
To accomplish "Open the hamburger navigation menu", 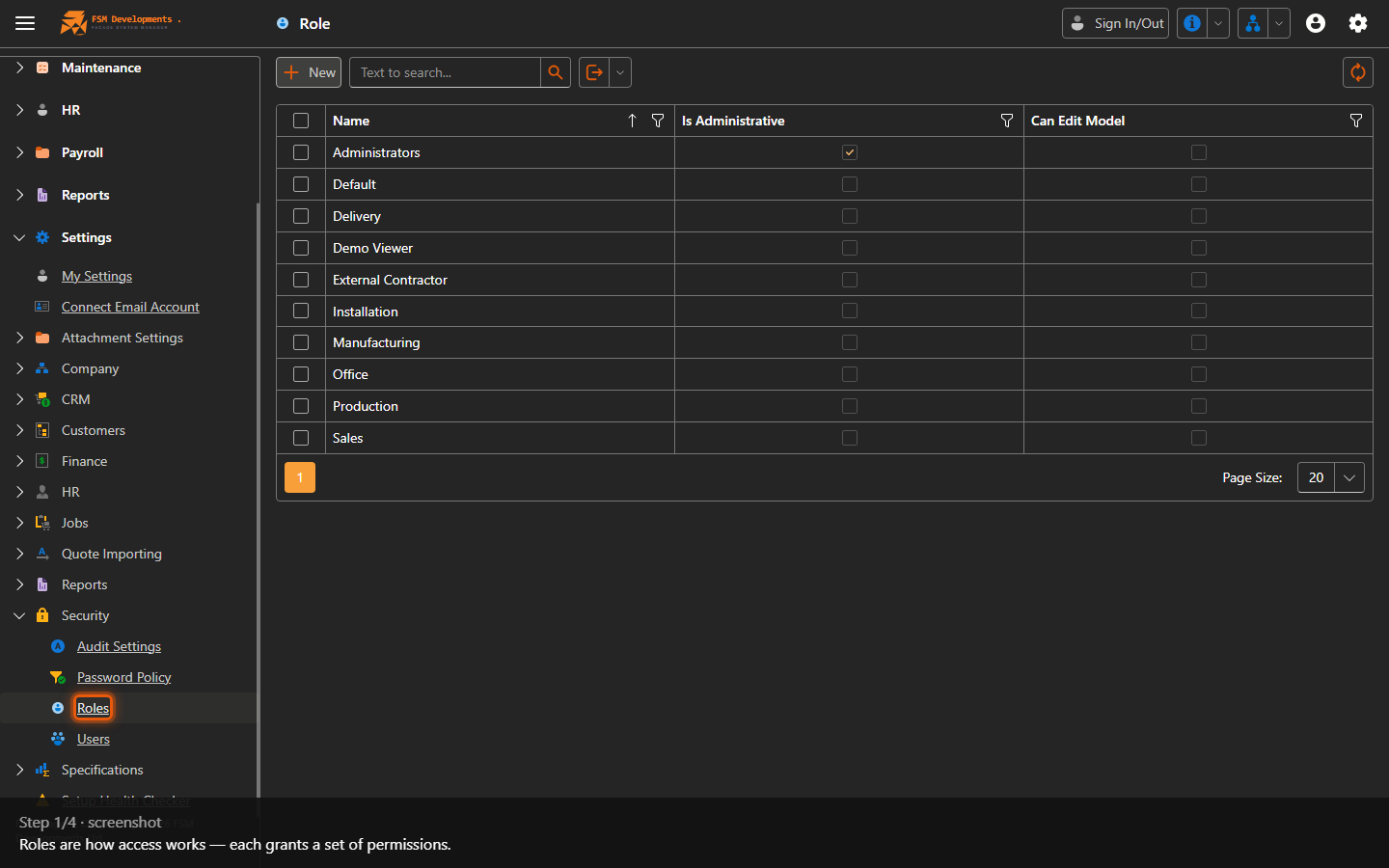I will point(25,23).
